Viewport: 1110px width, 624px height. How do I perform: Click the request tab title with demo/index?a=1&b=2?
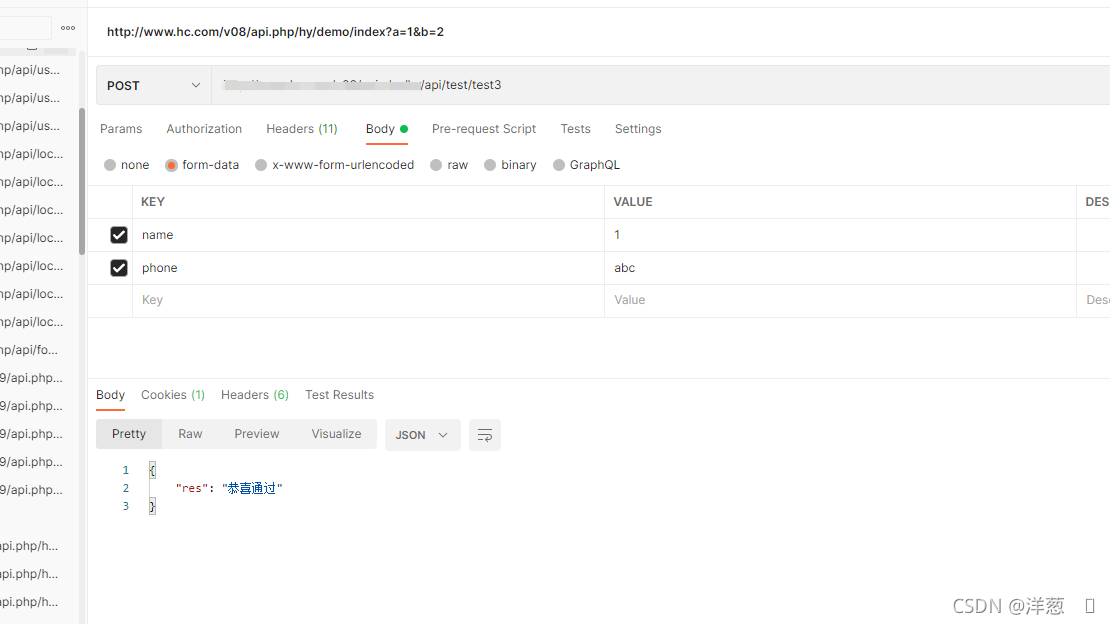coord(275,32)
